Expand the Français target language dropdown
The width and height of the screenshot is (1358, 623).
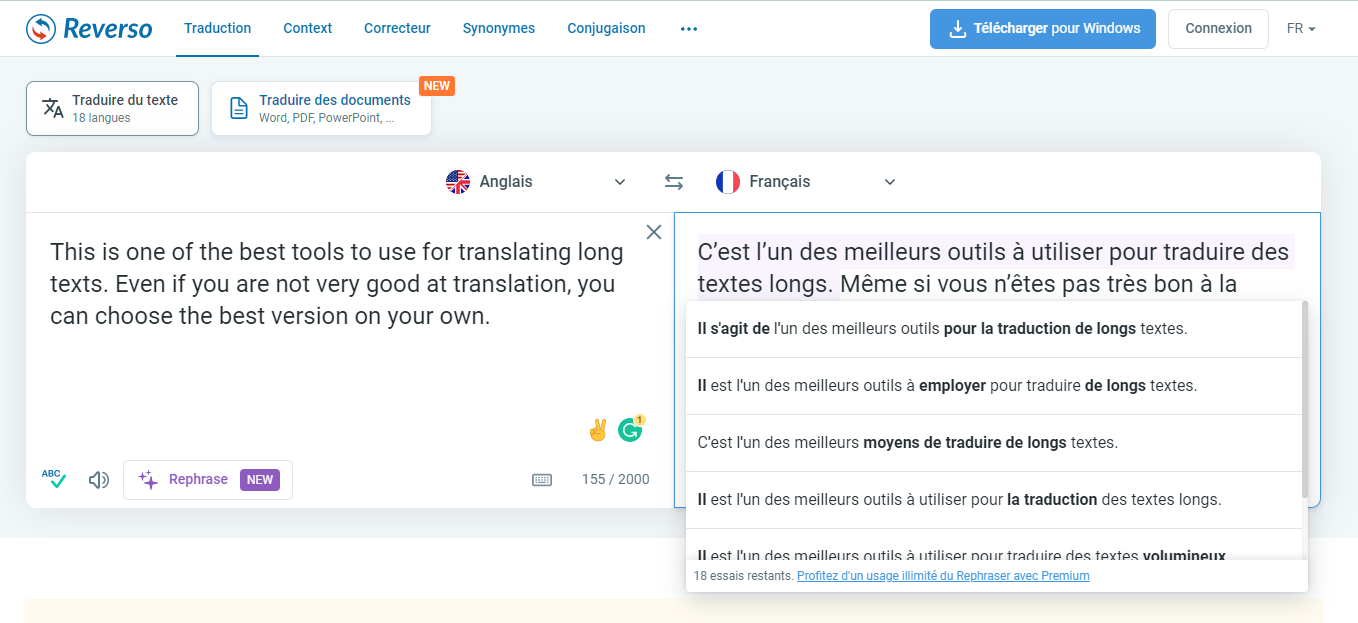point(806,182)
